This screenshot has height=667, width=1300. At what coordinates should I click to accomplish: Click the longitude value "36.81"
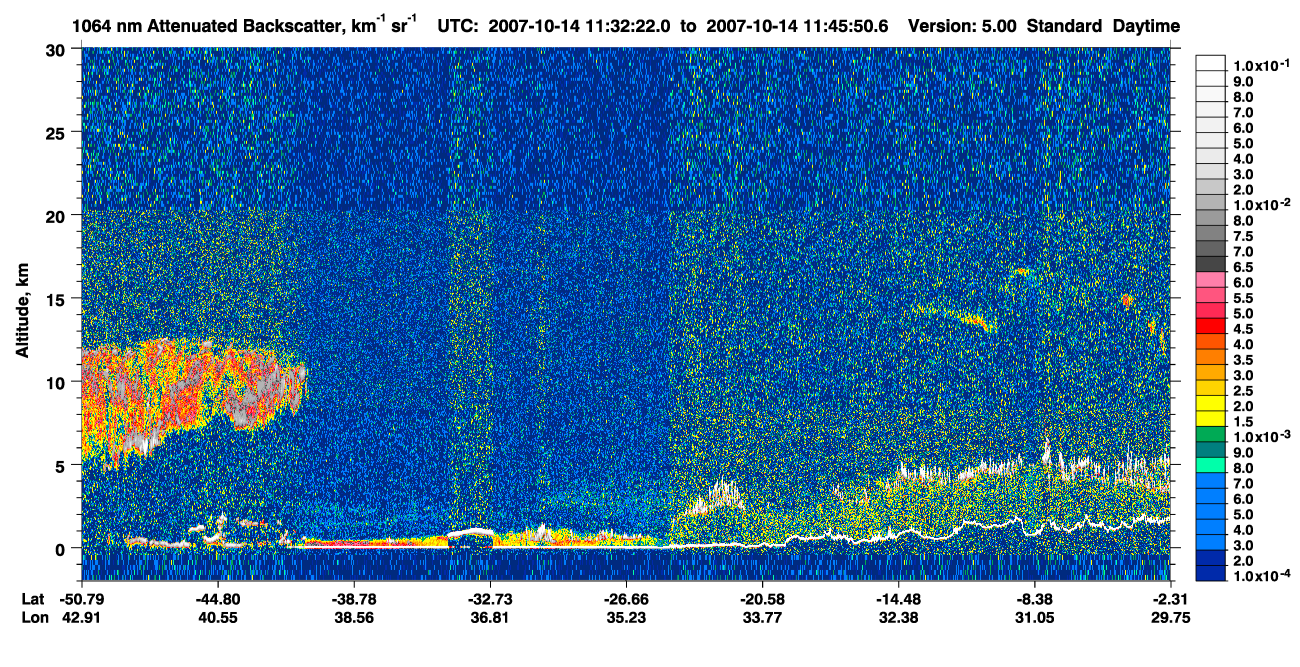click(490, 617)
